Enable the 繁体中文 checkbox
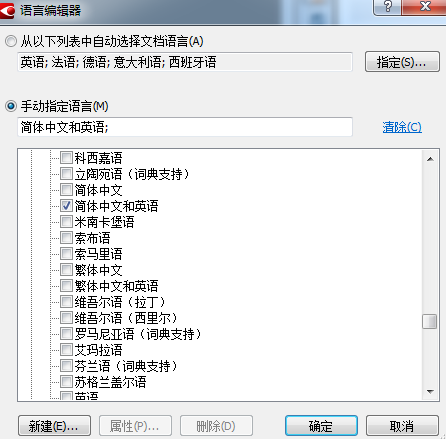 [x=66, y=270]
